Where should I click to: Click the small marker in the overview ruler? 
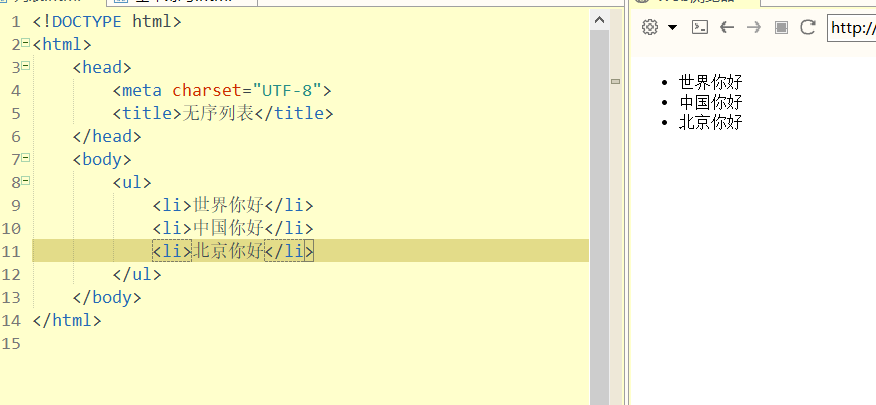click(x=616, y=82)
